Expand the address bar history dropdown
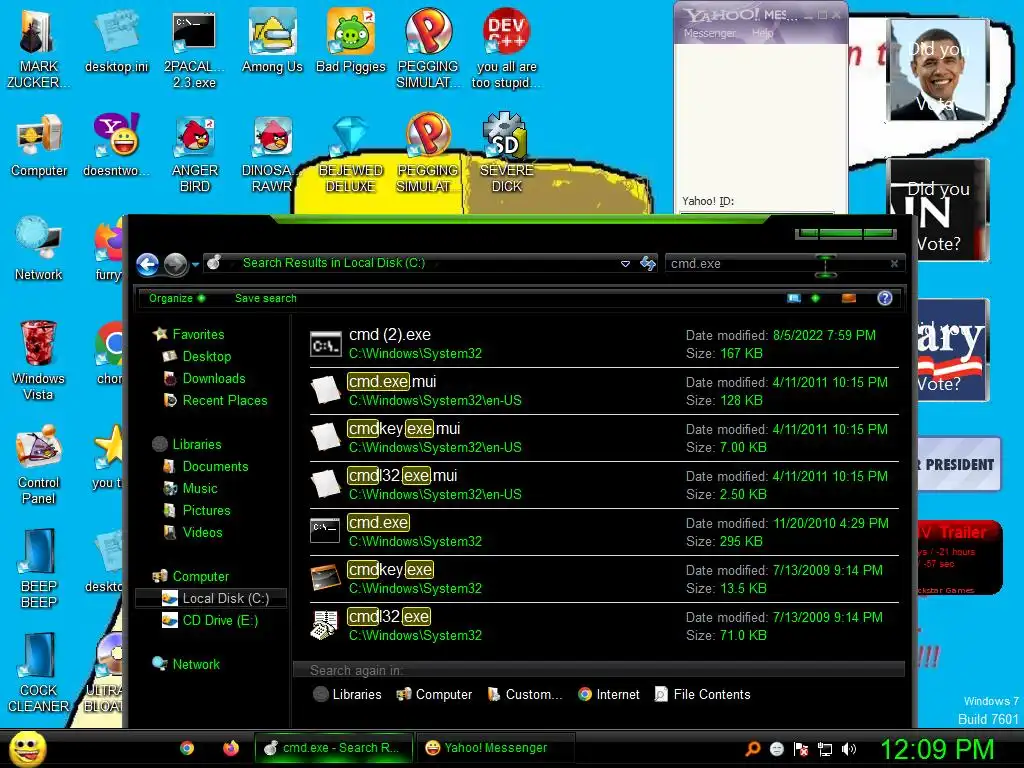1024x768 pixels. tap(625, 264)
